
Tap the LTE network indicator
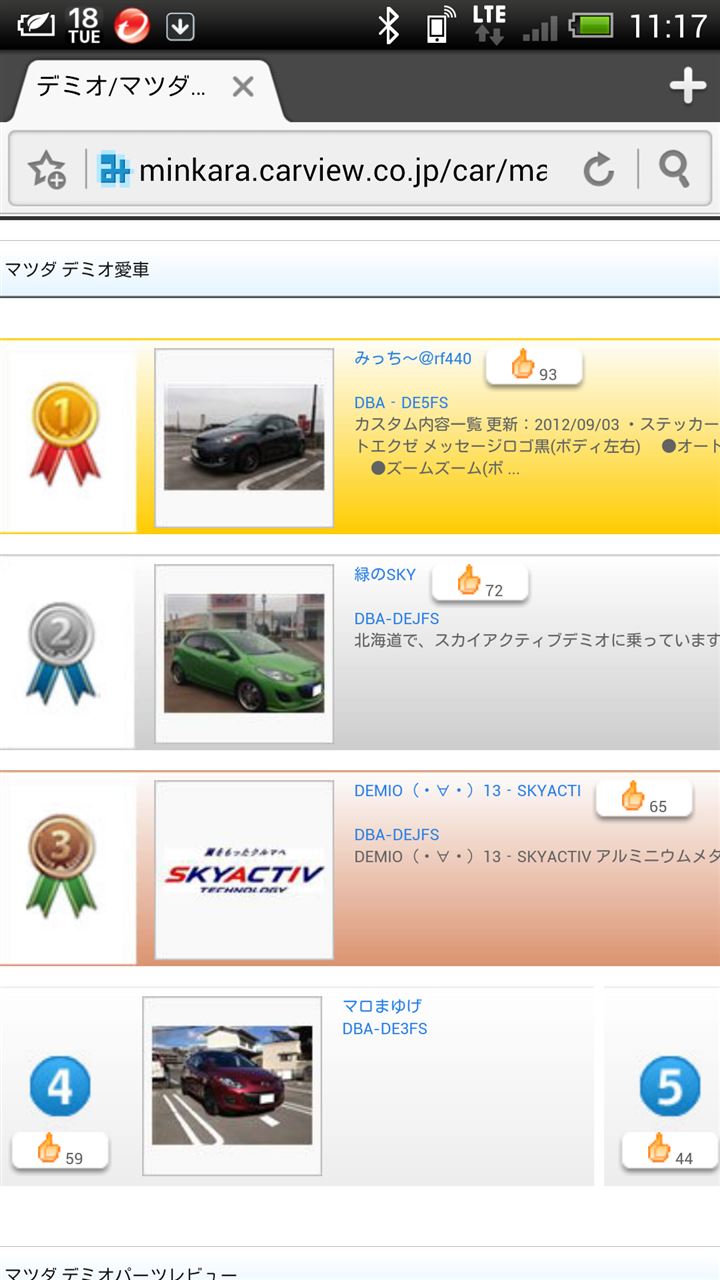click(489, 25)
